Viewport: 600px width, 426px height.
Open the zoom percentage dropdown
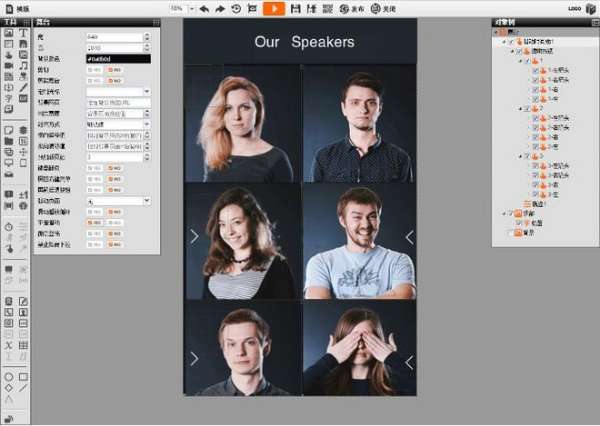pos(178,8)
